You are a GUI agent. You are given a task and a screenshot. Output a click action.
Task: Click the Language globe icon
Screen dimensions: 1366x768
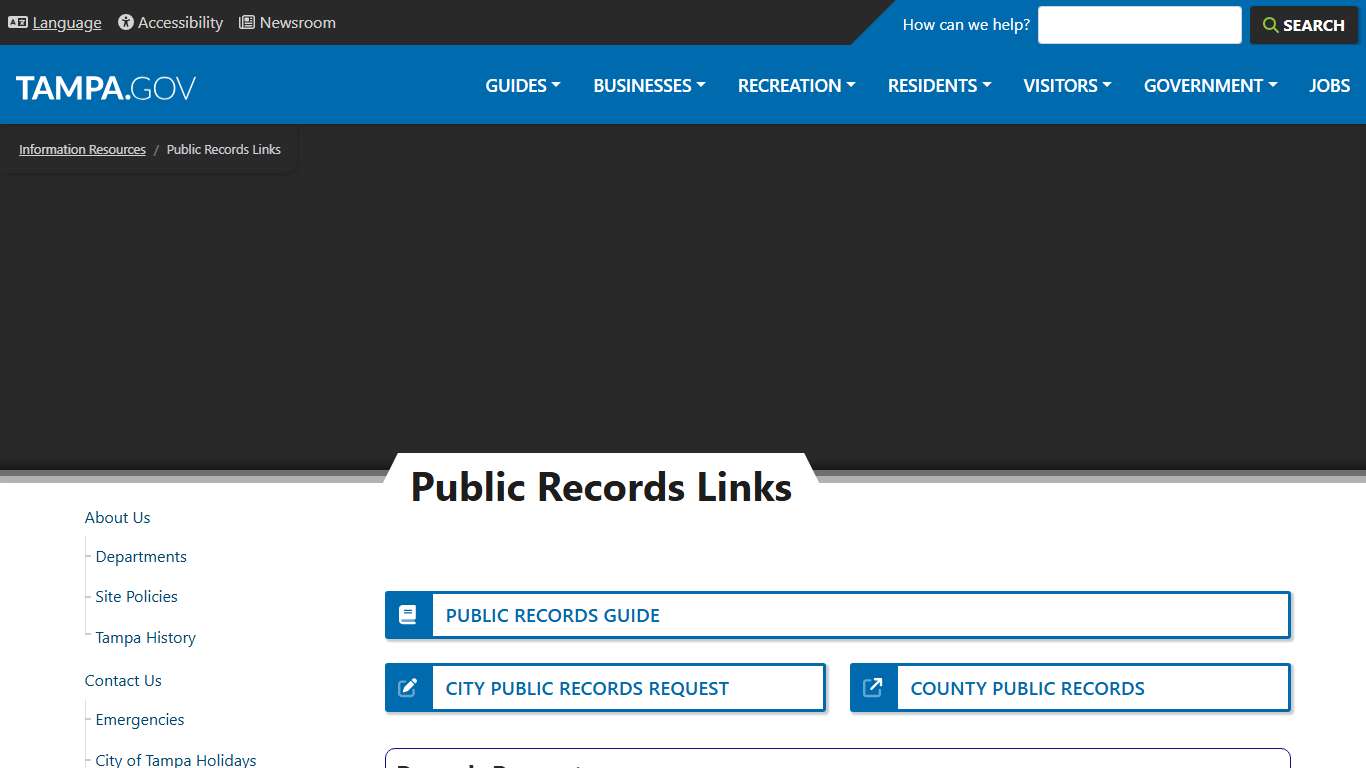(18, 22)
